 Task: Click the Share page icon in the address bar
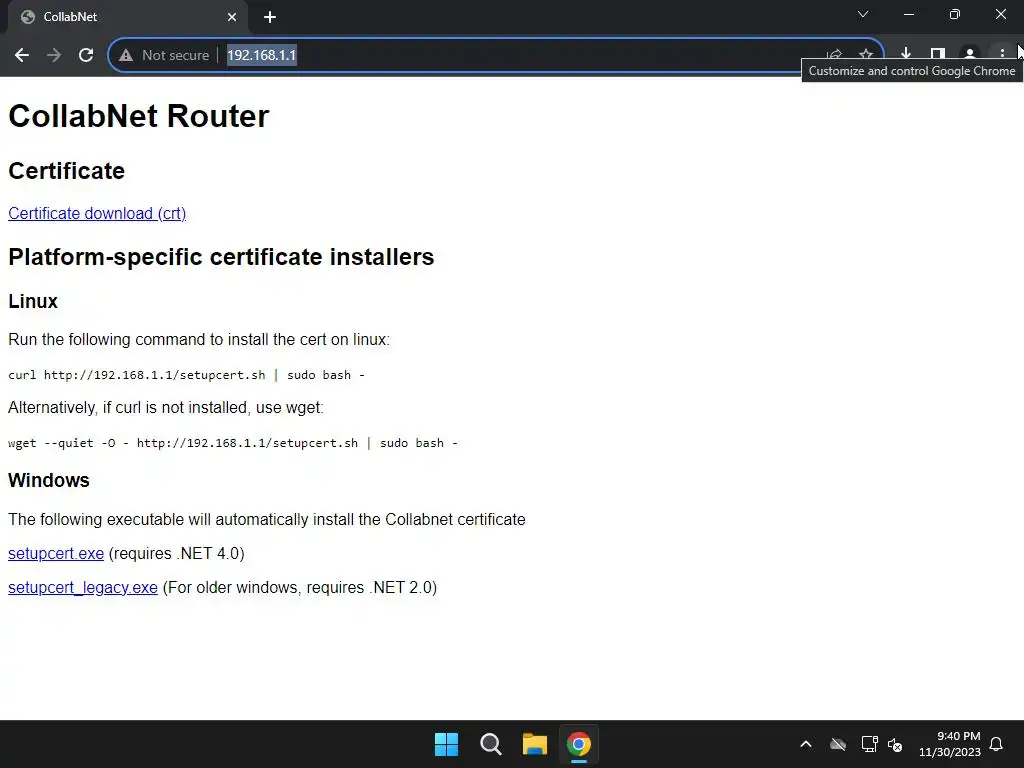coord(834,56)
